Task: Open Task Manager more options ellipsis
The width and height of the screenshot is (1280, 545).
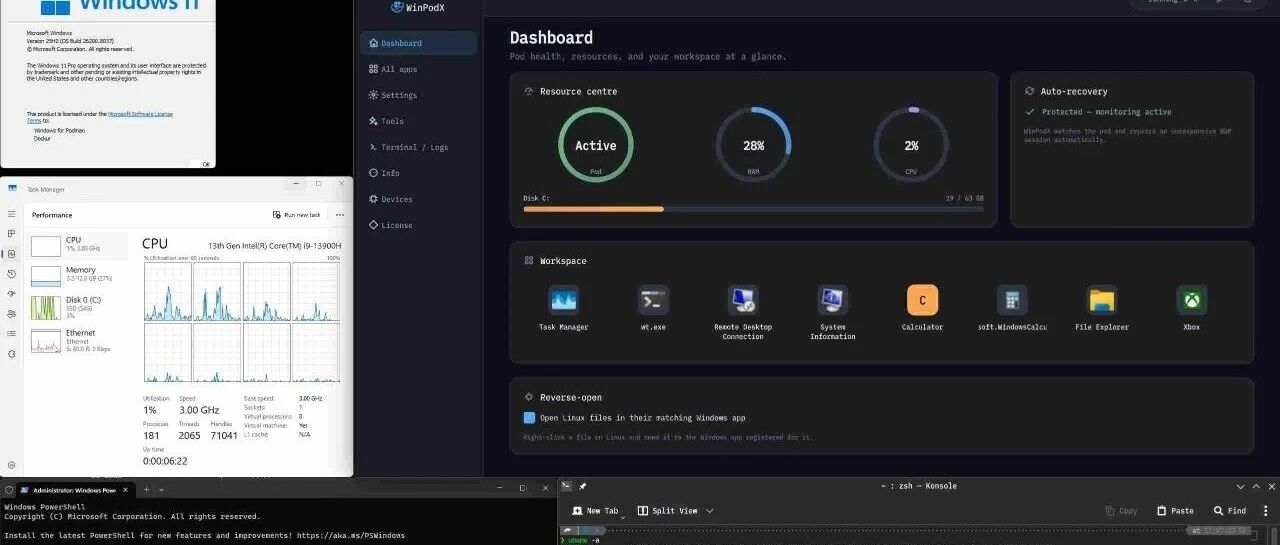Action: coord(340,215)
